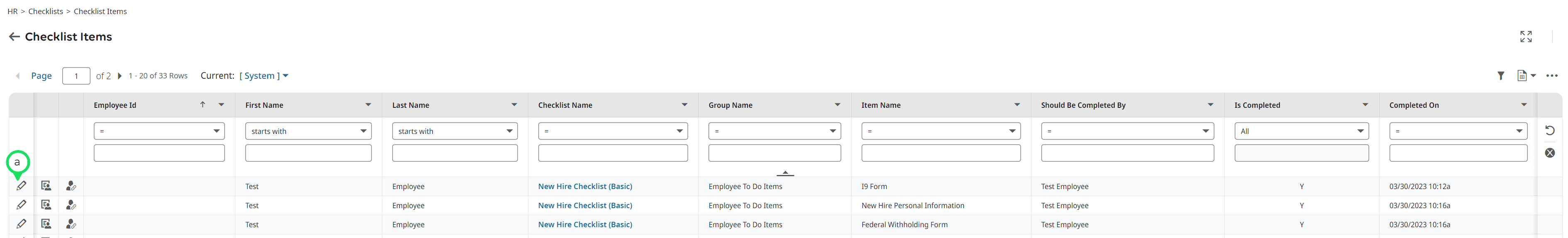Open the three-dots more options menu

click(1551, 76)
